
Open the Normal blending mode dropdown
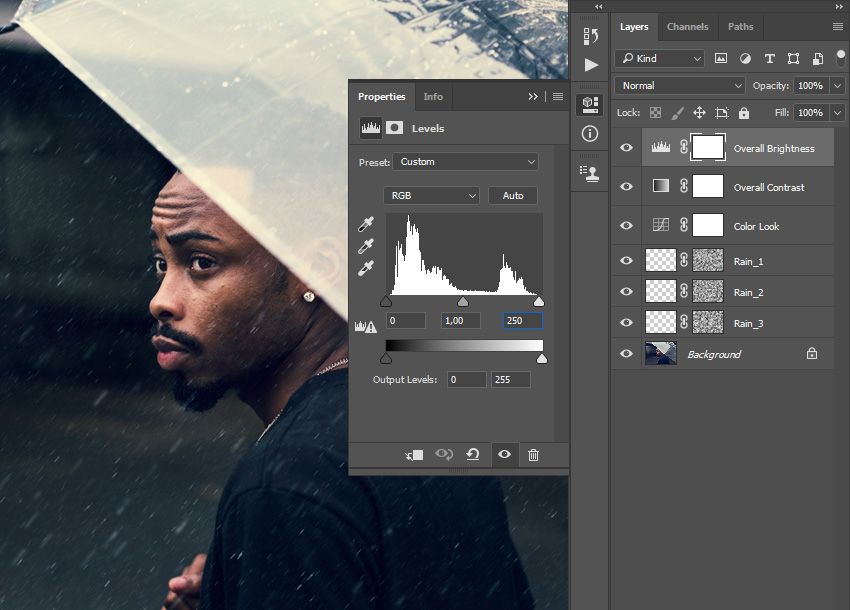679,86
